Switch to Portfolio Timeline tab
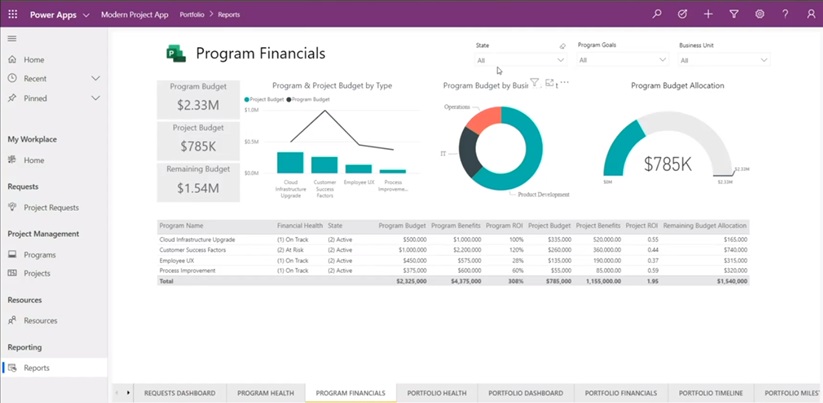The width and height of the screenshot is (823, 403). (x=711, y=393)
